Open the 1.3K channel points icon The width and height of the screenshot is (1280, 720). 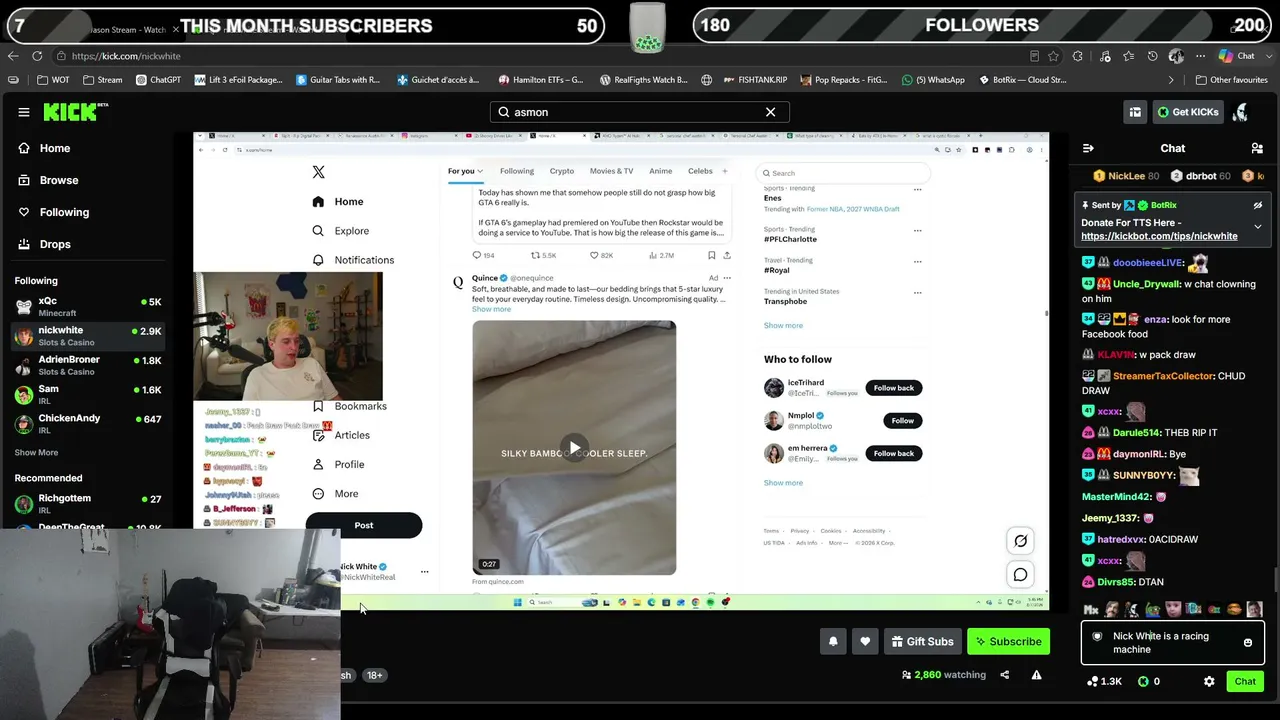1104,681
